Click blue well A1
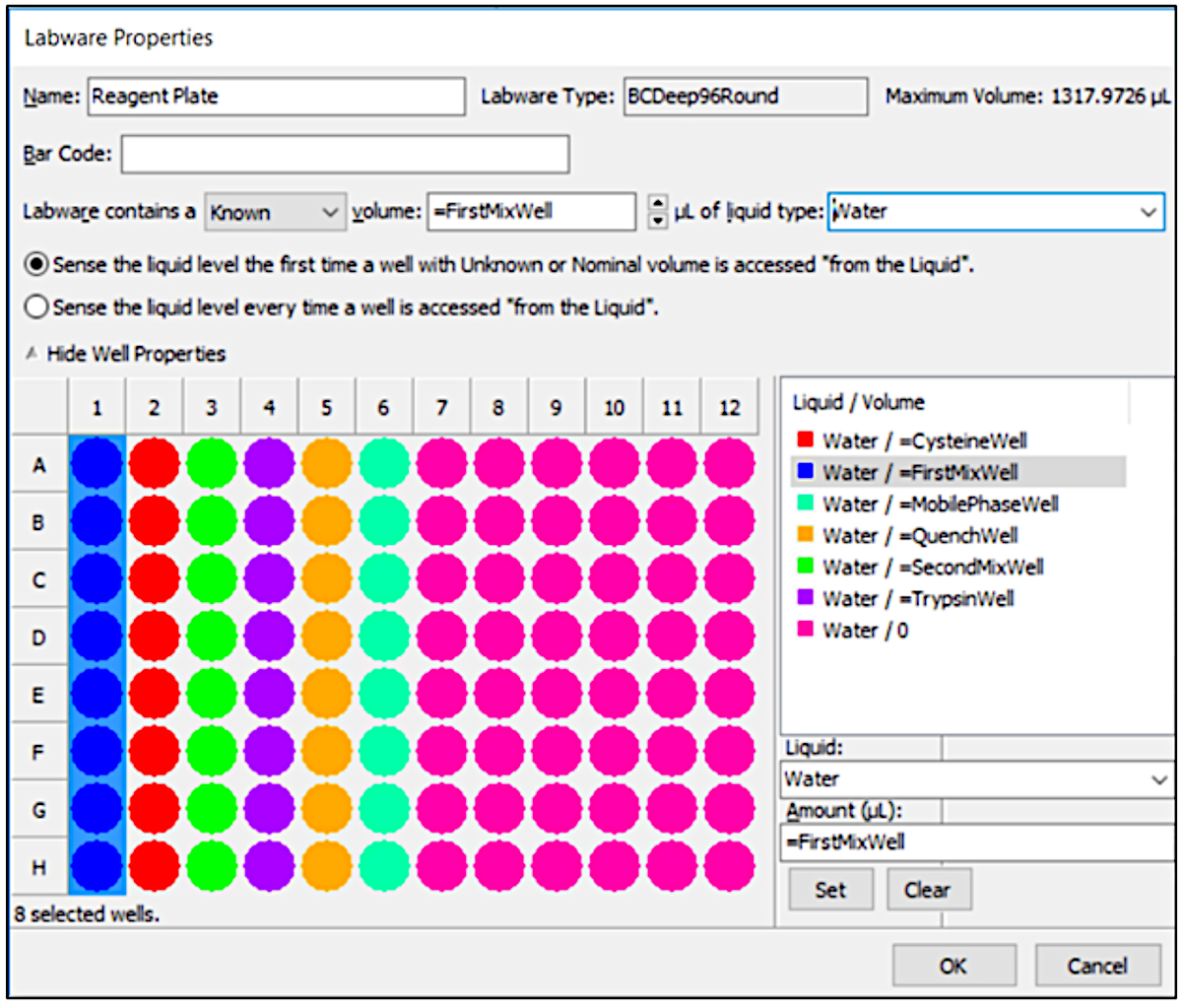Viewport: 1182px width, 1008px height. [97, 464]
